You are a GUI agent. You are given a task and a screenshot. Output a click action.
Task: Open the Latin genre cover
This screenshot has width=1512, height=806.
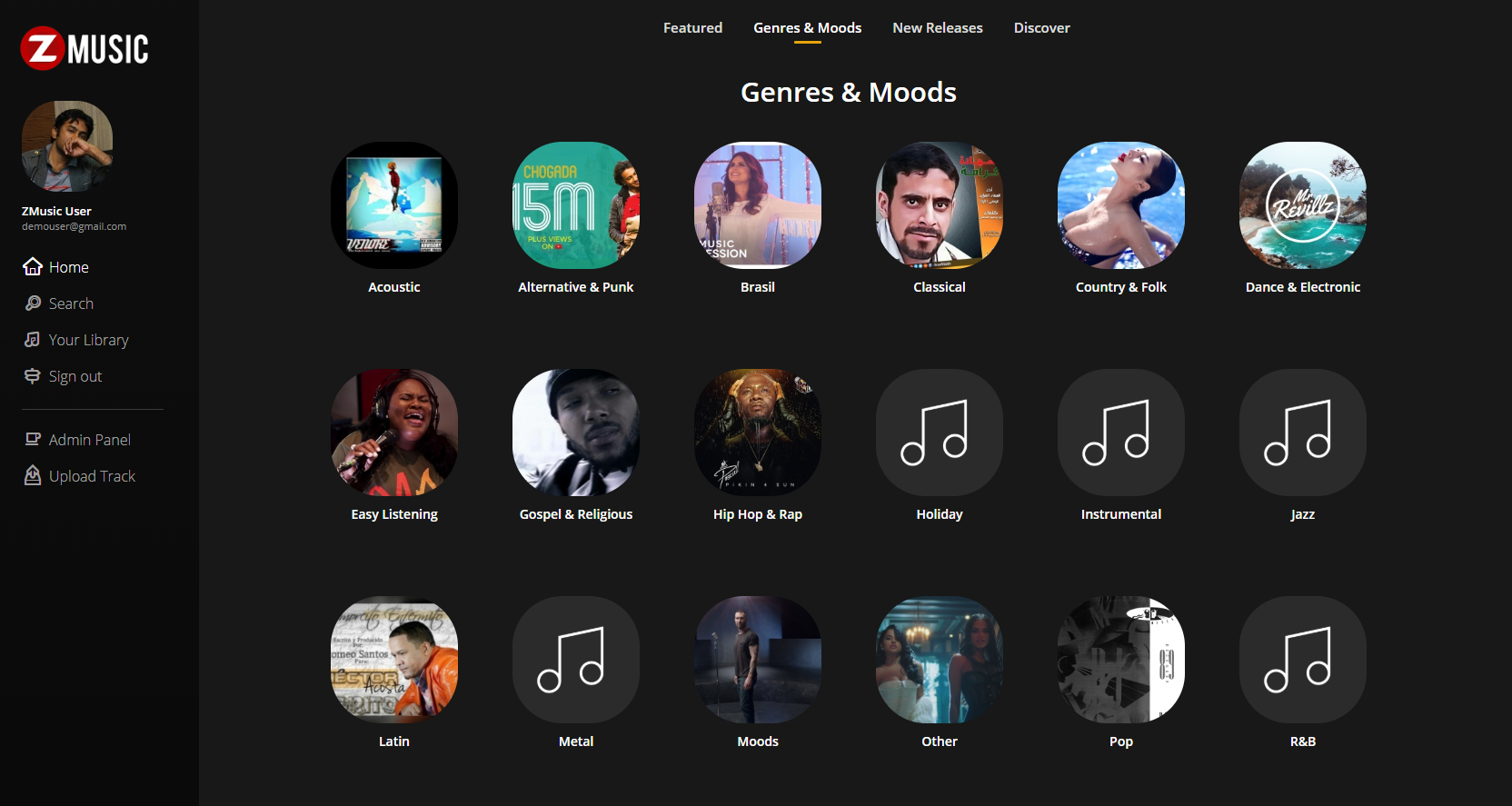(x=394, y=660)
